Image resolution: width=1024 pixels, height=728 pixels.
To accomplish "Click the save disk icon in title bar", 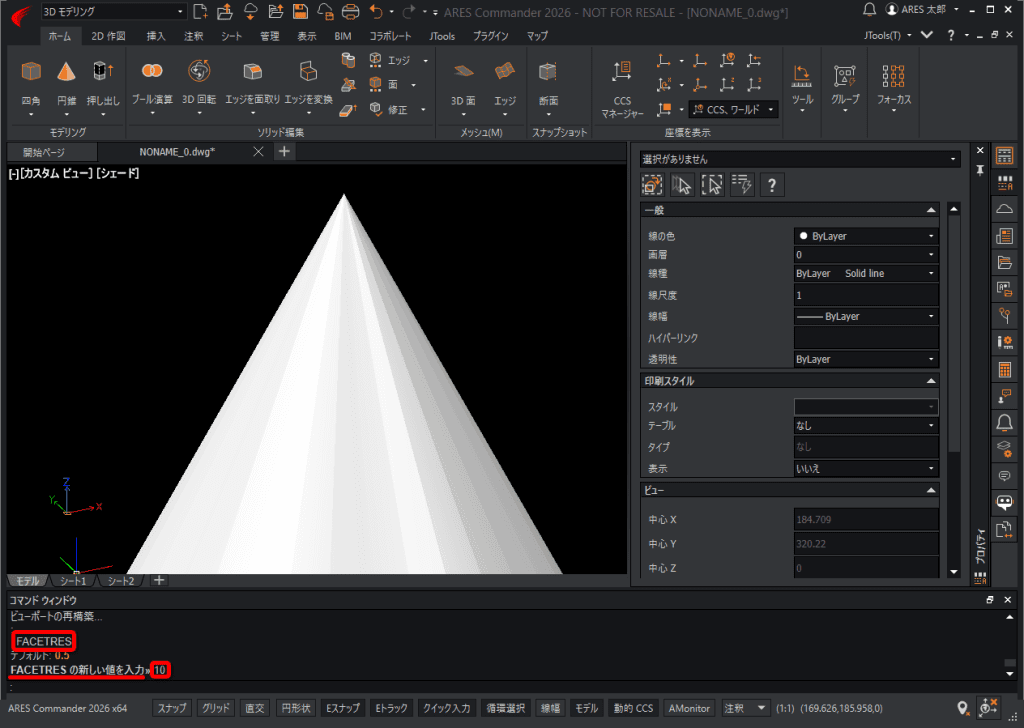I will click(300, 11).
